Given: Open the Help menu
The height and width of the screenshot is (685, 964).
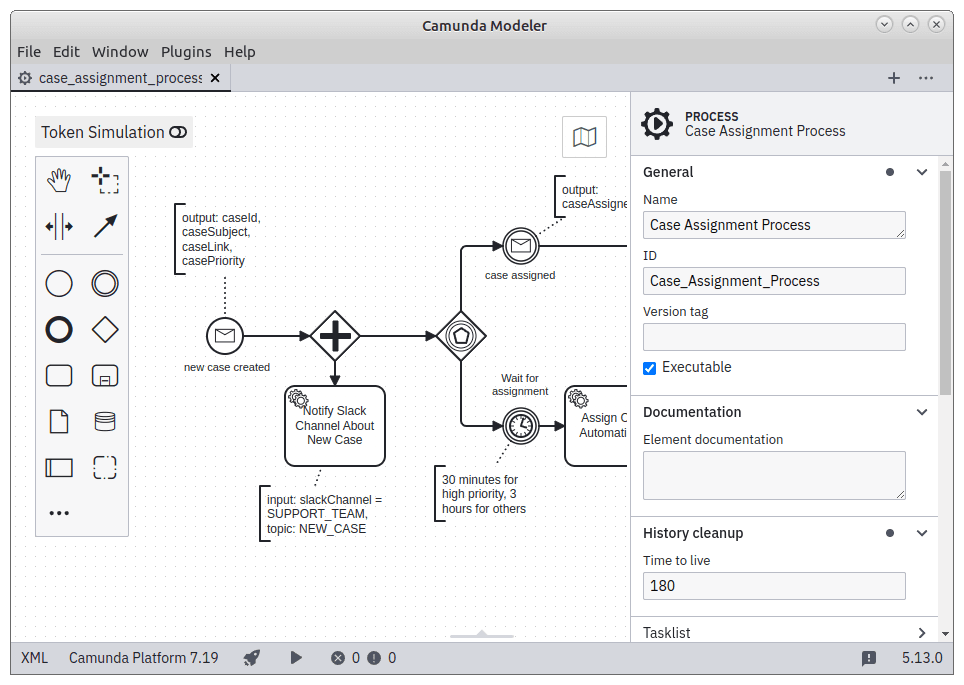Looking at the screenshot, I should click(x=239, y=52).
